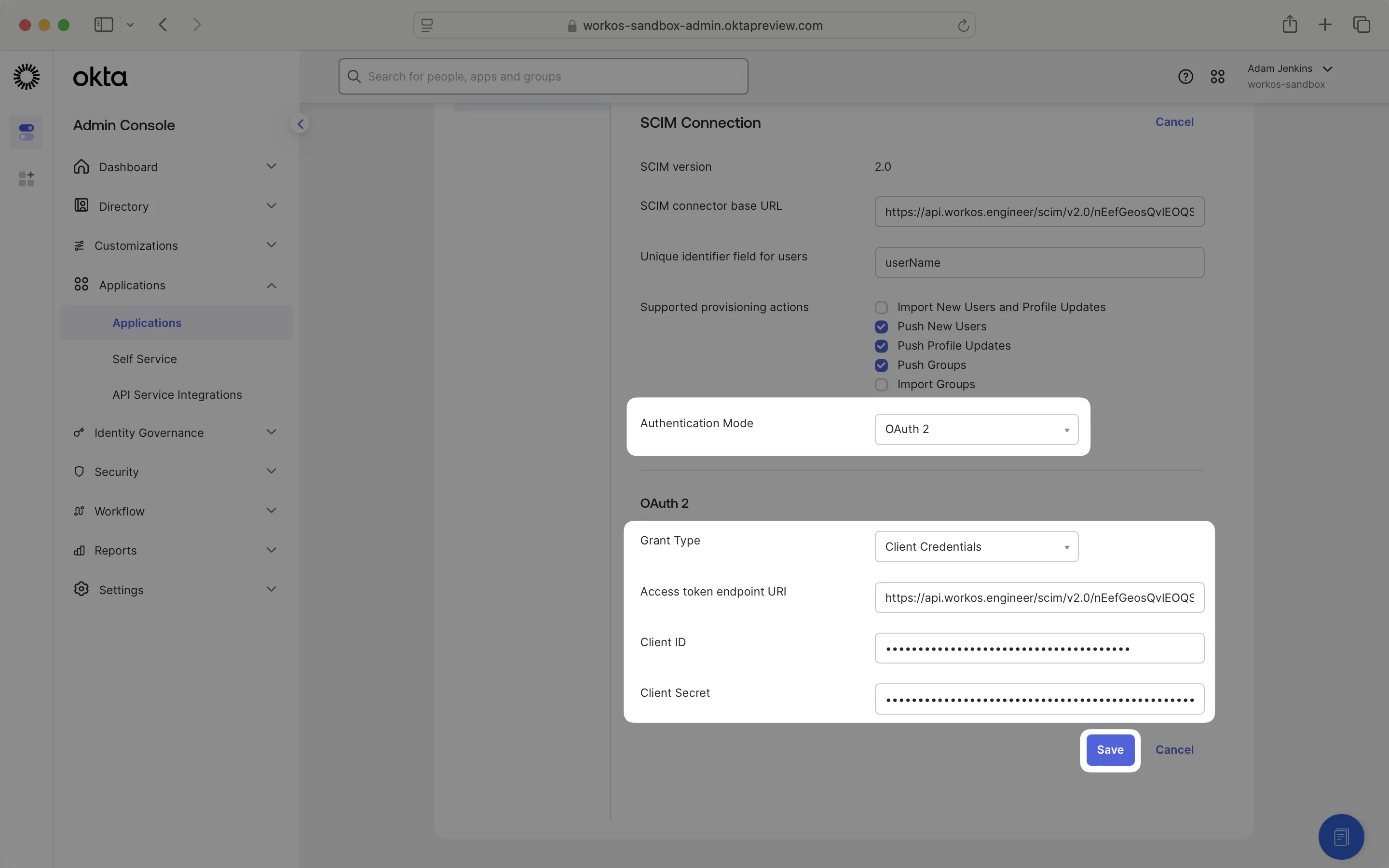Expand the Directory menu chevron
This screenshot has width=1389, height=868.
272,205
